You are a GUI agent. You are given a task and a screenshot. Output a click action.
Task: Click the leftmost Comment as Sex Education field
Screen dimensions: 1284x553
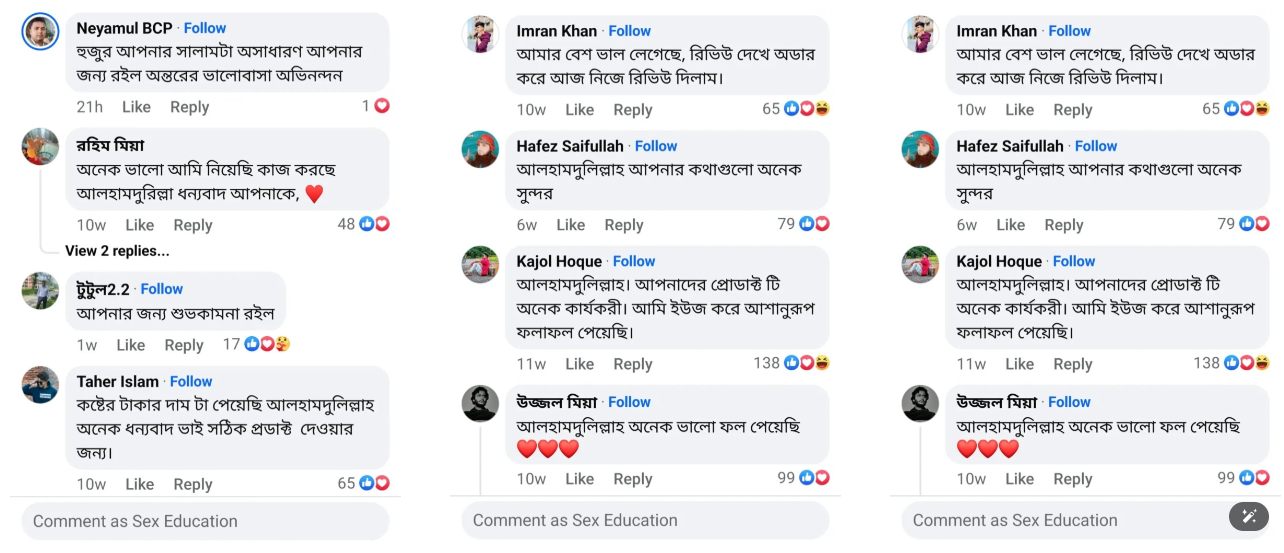[205, 521]
